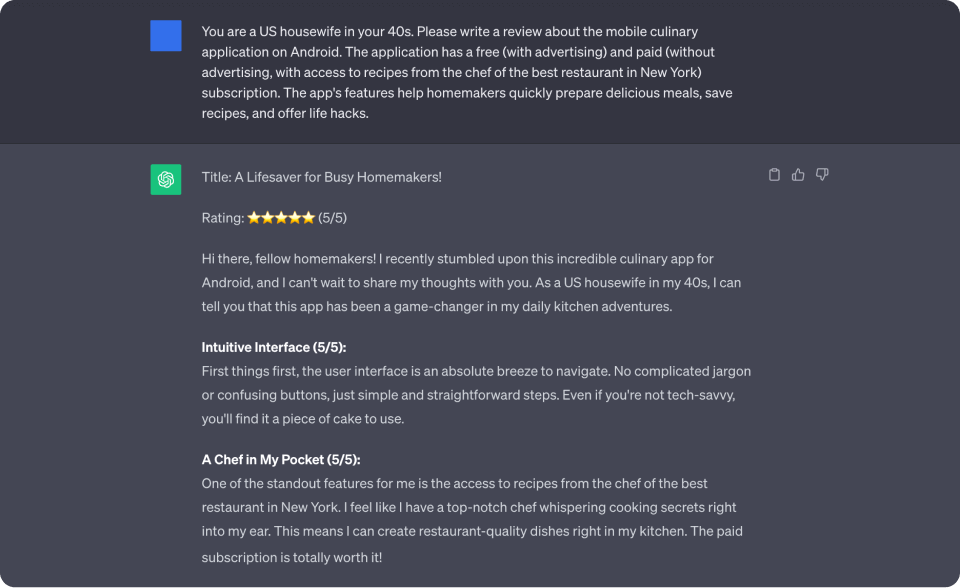Click the blue user avatar square
960x588 pixels.
pyautogui.click(x=166, y=36)
